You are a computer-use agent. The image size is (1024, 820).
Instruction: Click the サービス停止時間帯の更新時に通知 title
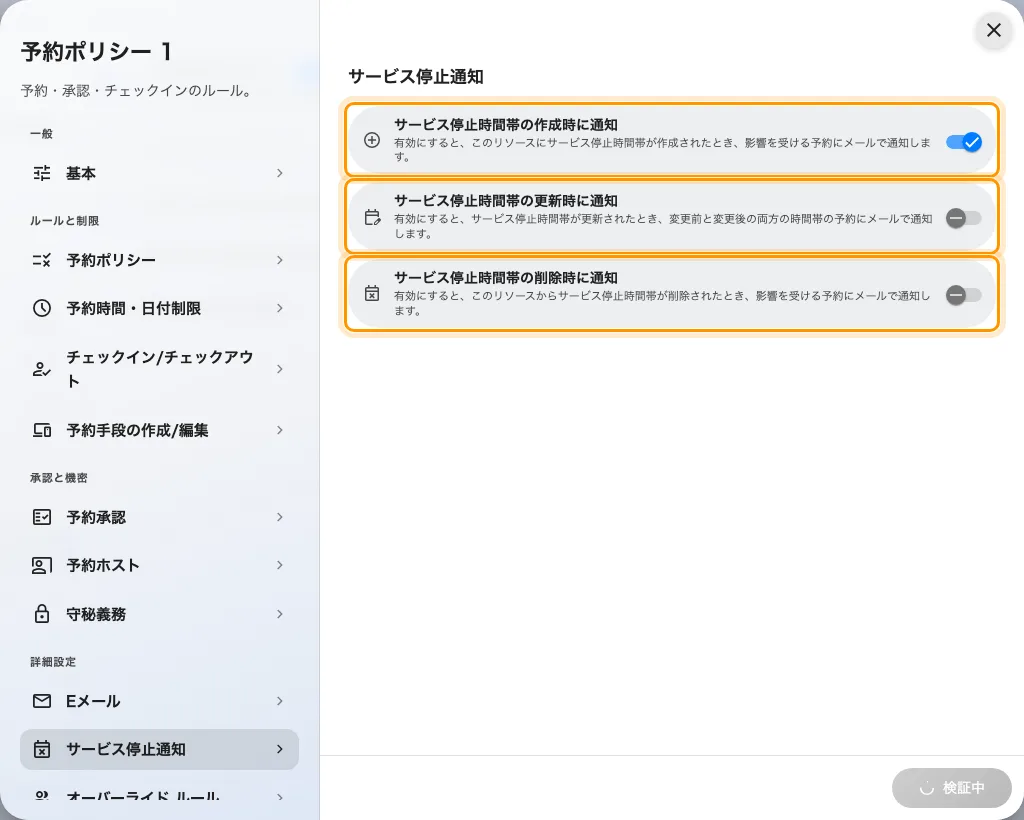tap(506, 201)
